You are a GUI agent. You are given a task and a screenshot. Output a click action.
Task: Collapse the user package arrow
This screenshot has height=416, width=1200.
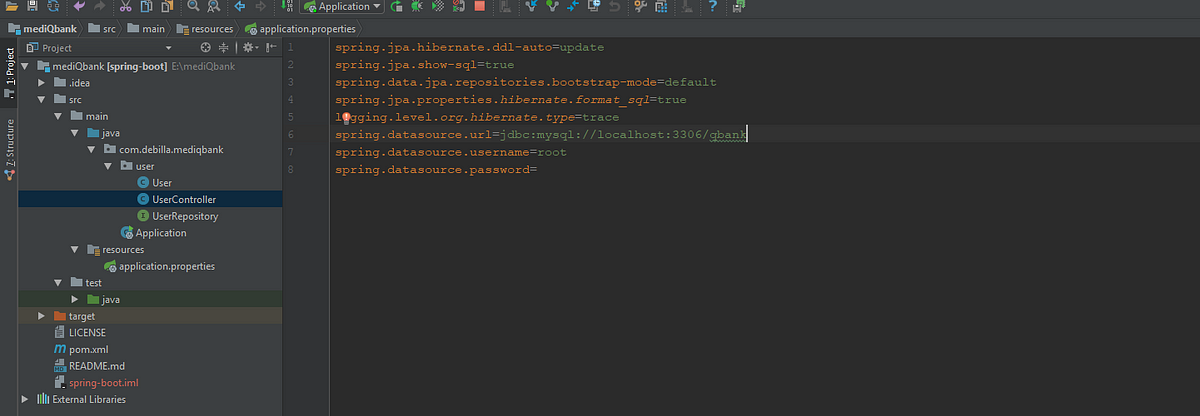point(108,166)
